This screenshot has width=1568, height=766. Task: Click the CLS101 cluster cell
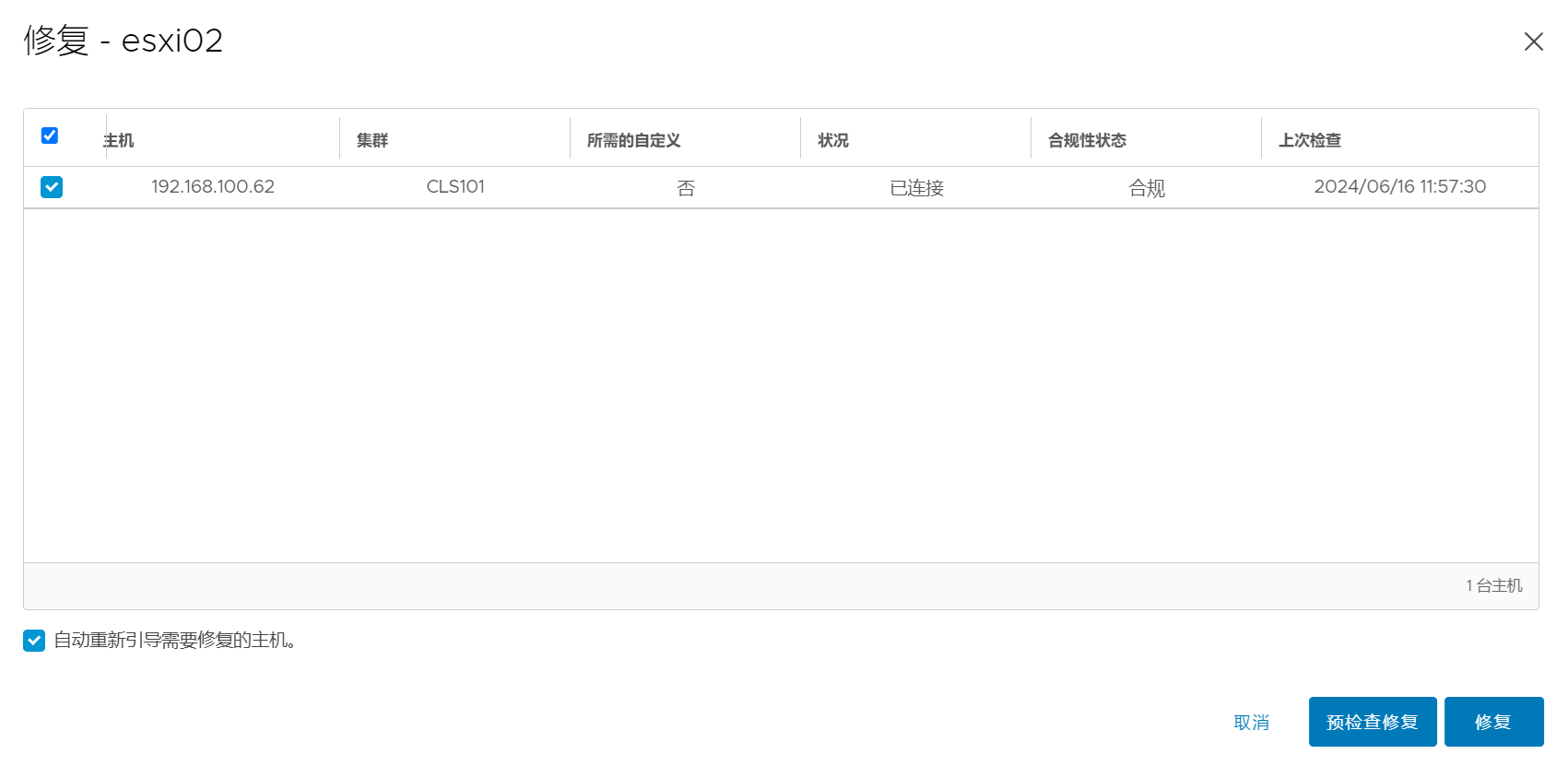455,187
